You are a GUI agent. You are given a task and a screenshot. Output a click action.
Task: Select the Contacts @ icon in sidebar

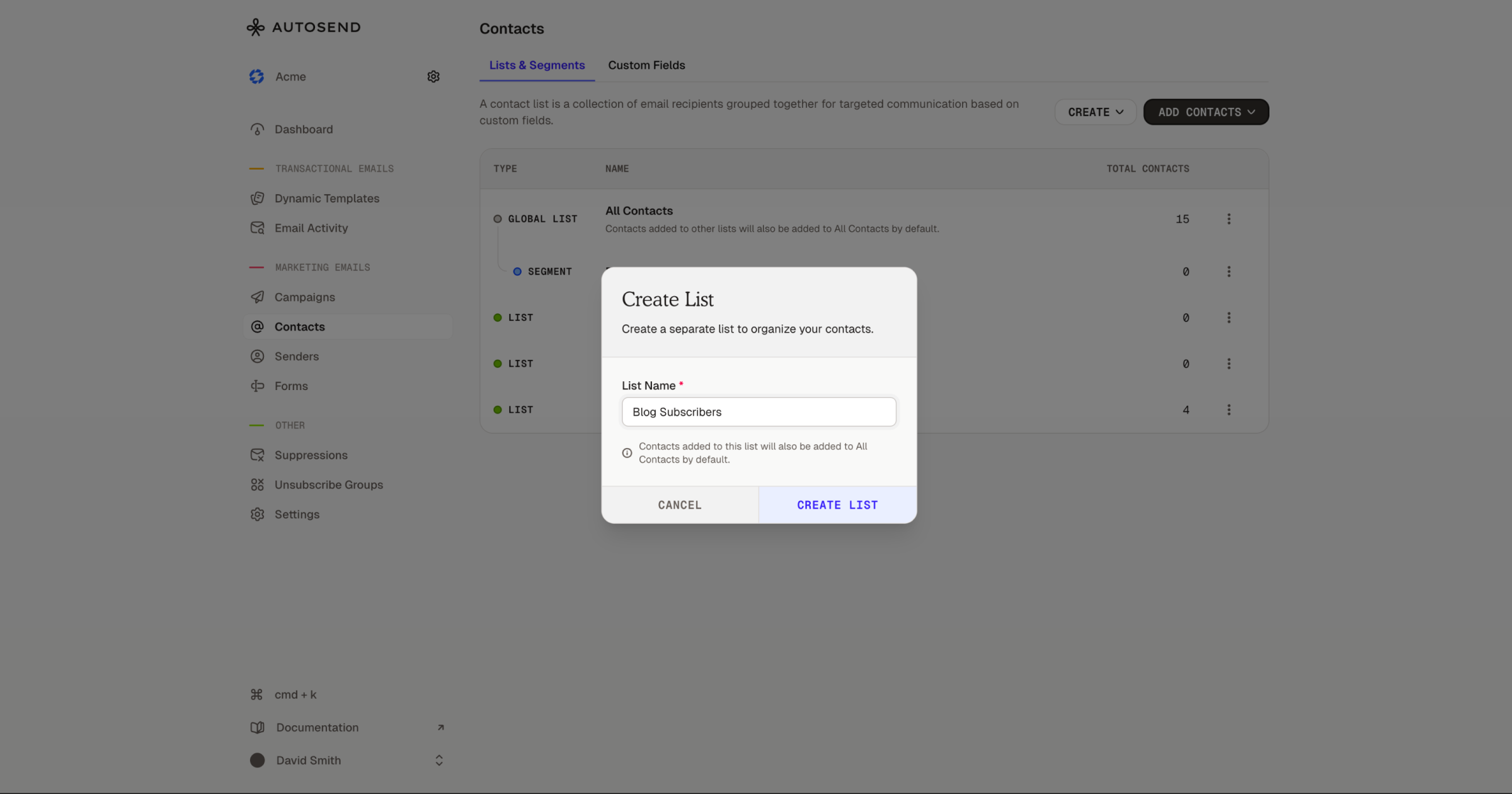pyautogui.click(x=258, y=326)
